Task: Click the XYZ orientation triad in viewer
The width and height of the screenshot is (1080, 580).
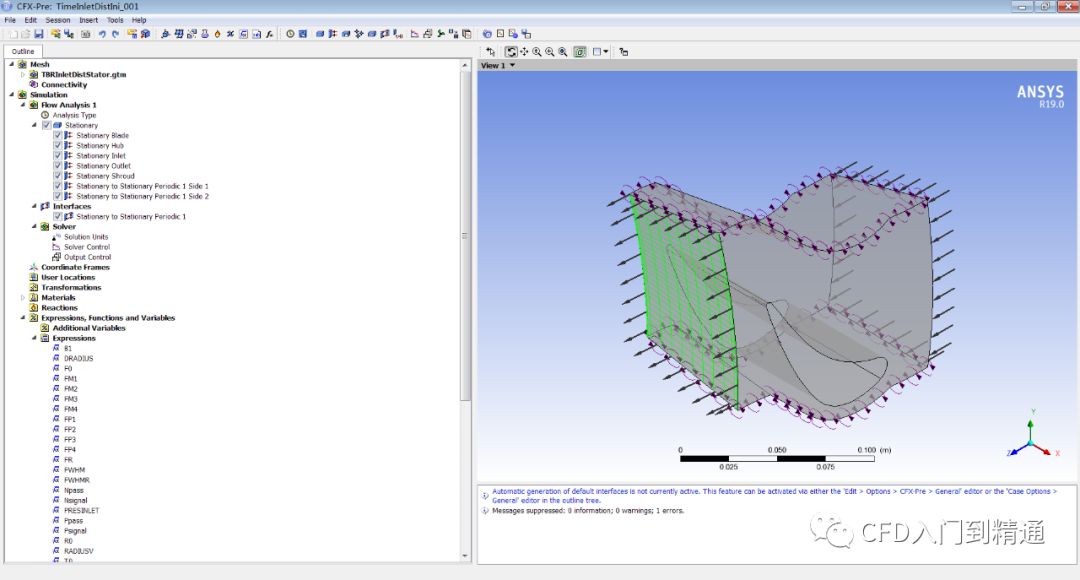Action: [1032, 437]
